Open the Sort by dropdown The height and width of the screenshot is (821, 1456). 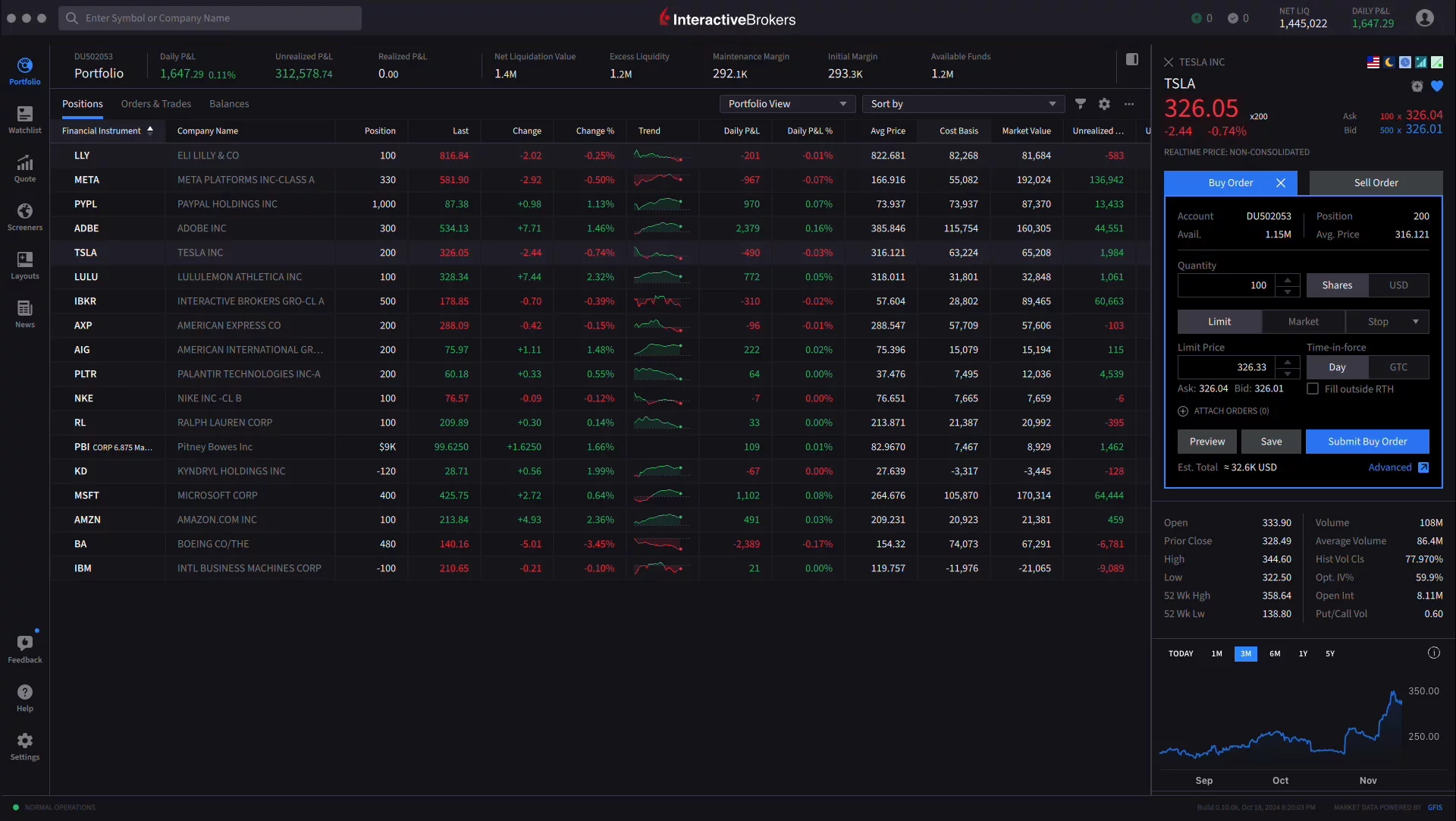point(963,104)
